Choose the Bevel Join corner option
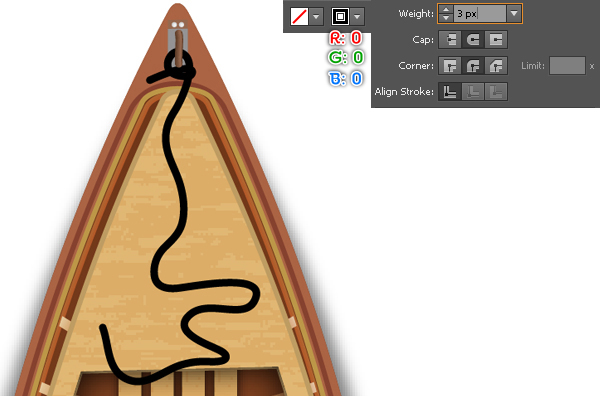Image resolution: width=600 pixels, height=396 pixels. 496,66
